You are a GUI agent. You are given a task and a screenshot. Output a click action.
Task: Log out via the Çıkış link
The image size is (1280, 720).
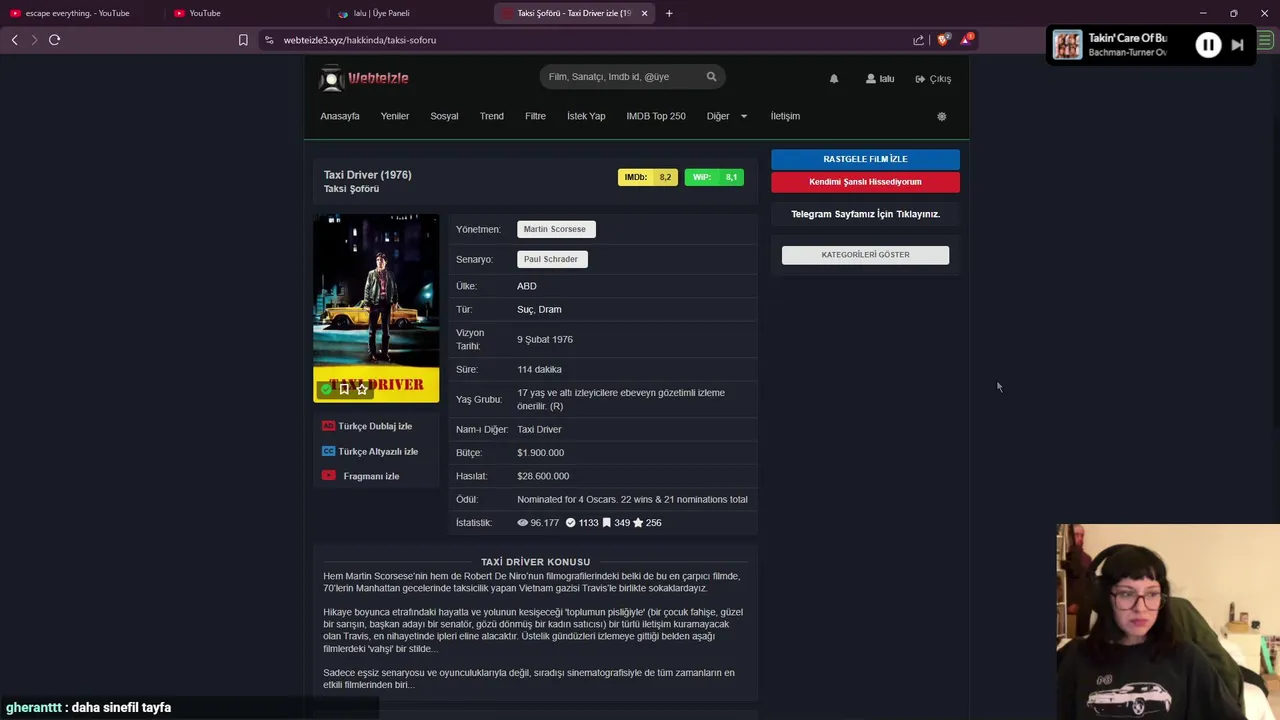tap(933, 79)
